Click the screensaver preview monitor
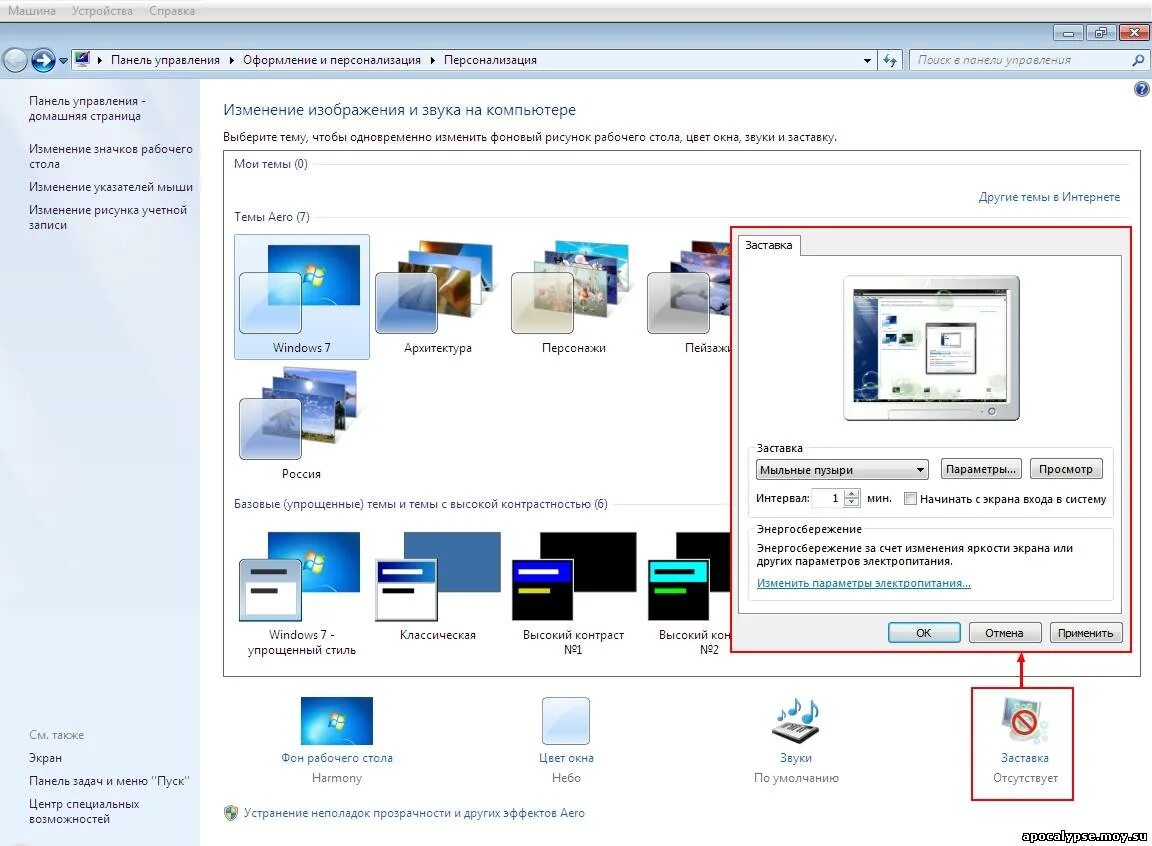 point(932,348)
